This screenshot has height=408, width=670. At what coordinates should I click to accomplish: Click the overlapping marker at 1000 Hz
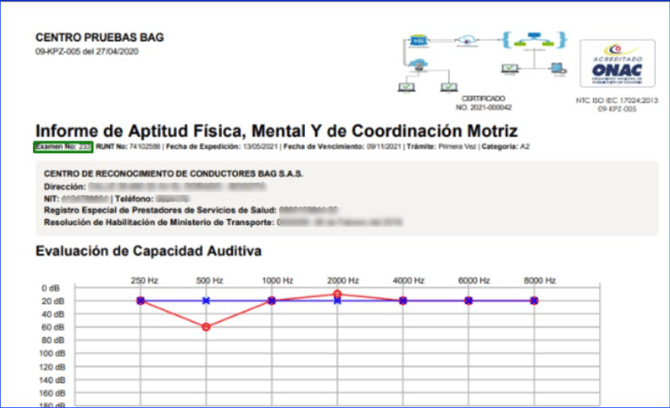[x=271, y=301]
